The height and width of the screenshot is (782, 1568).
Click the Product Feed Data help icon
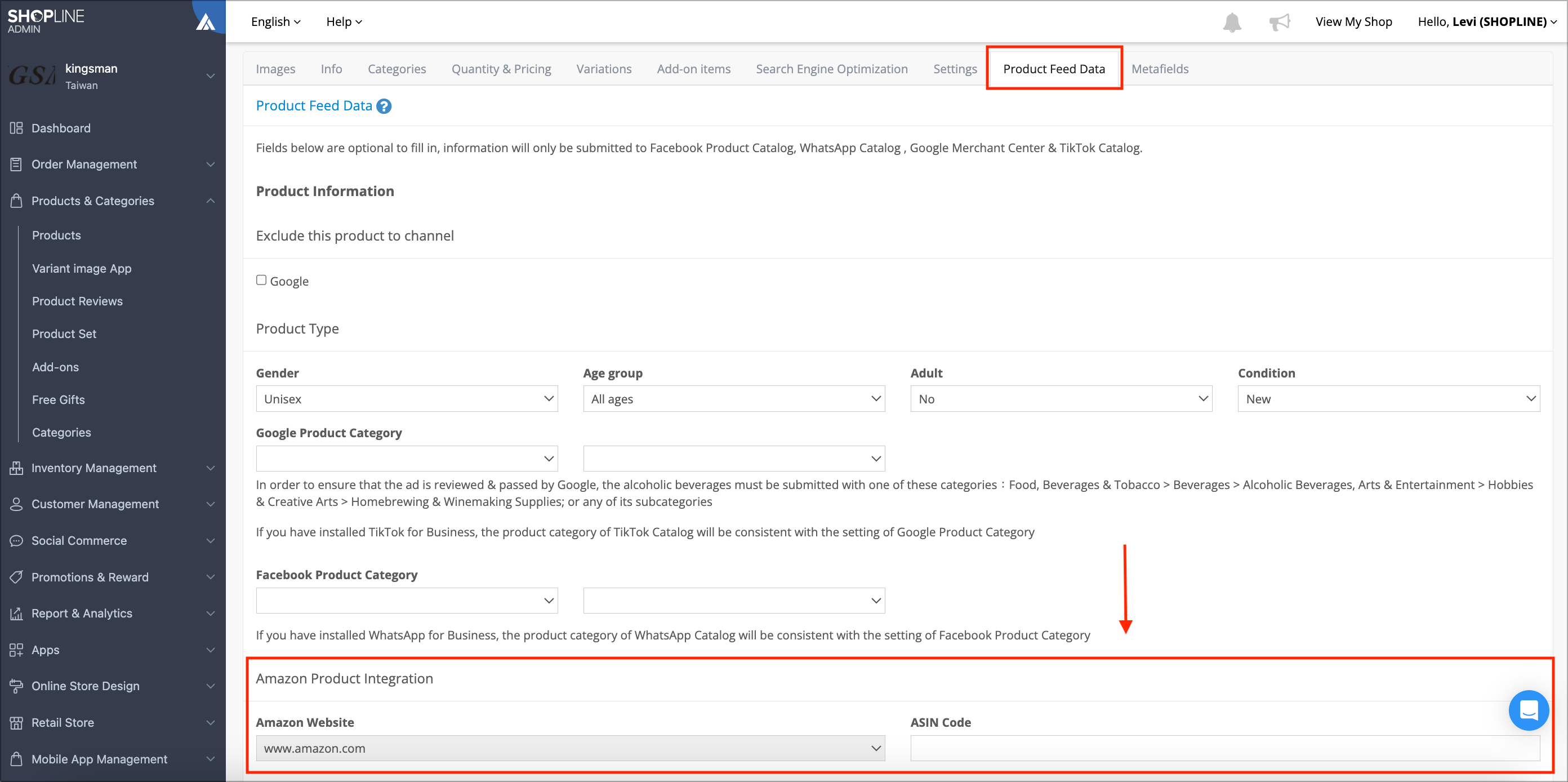(x=384, y=106)
